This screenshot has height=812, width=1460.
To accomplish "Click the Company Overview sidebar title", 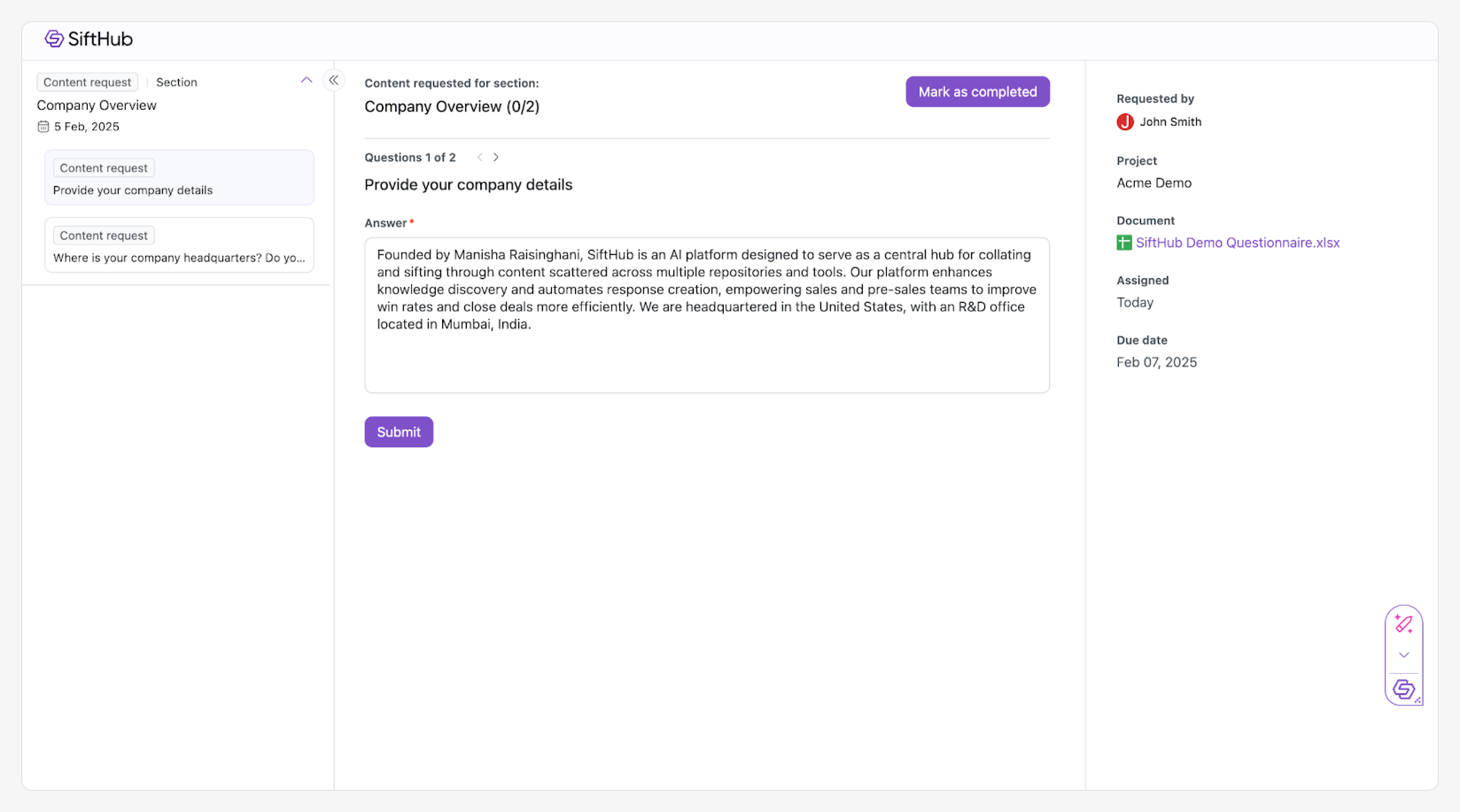I will click(x=97, y=105).
